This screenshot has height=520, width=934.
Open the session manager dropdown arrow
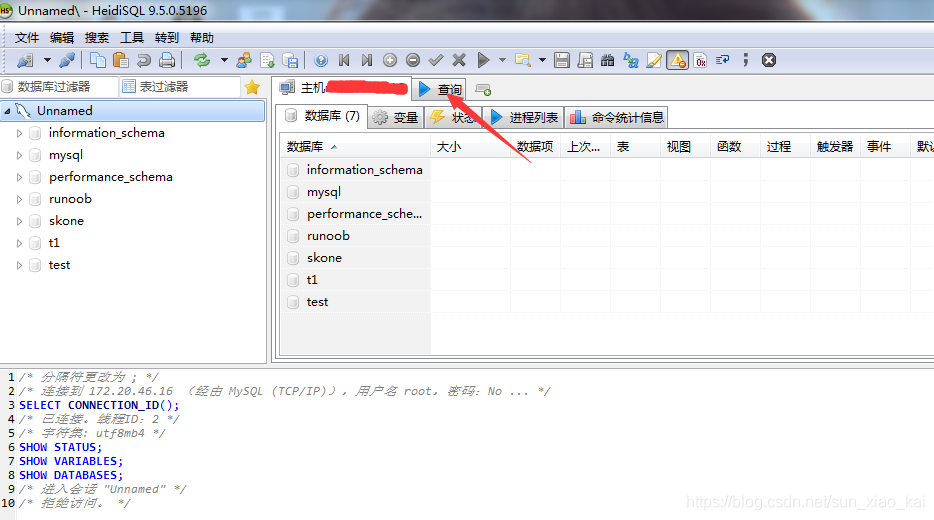(47, 60)
